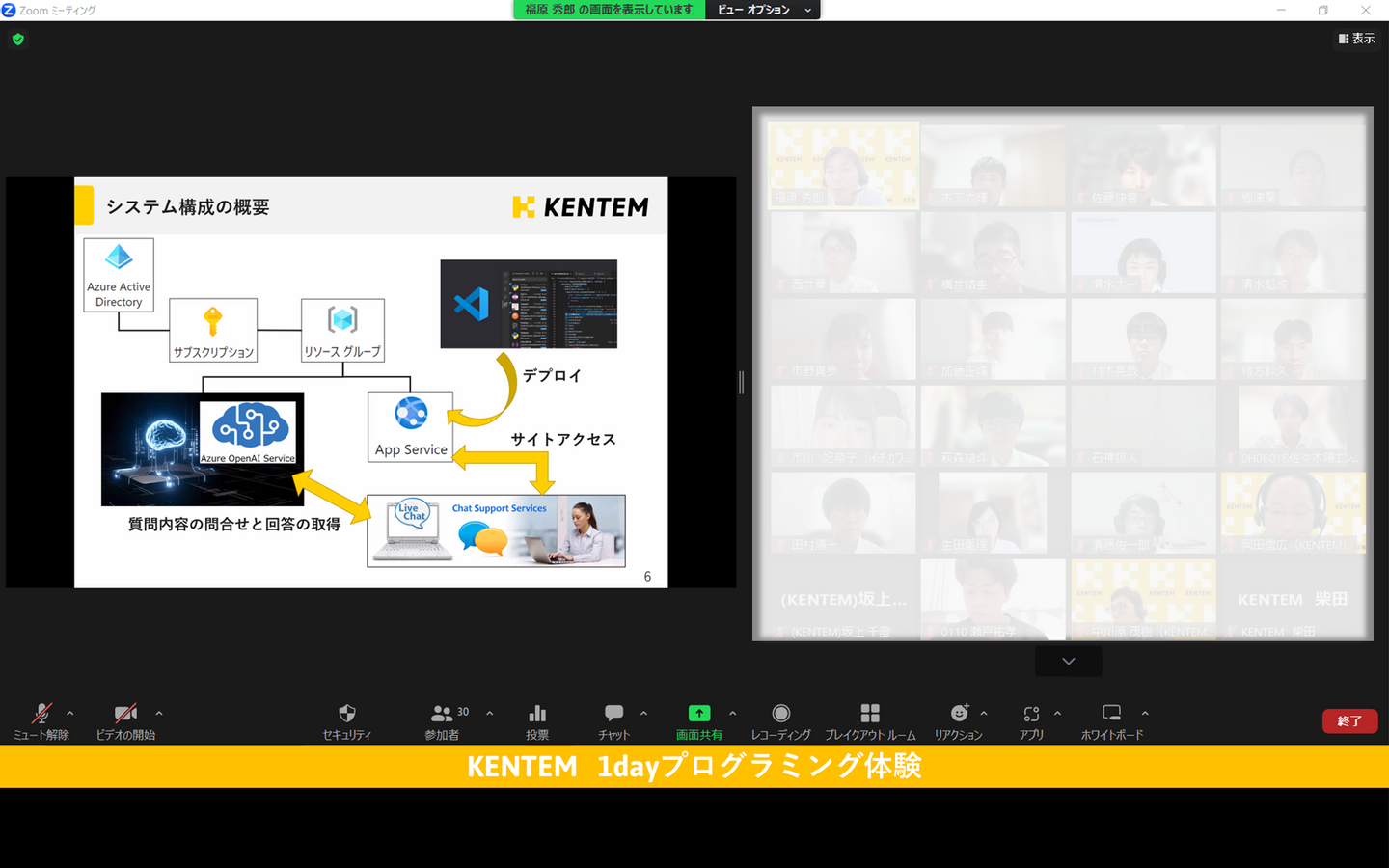The image size is (1389, 868).
Task: Open the リアクション reactions icon
Action: click(x=959, y=713)
